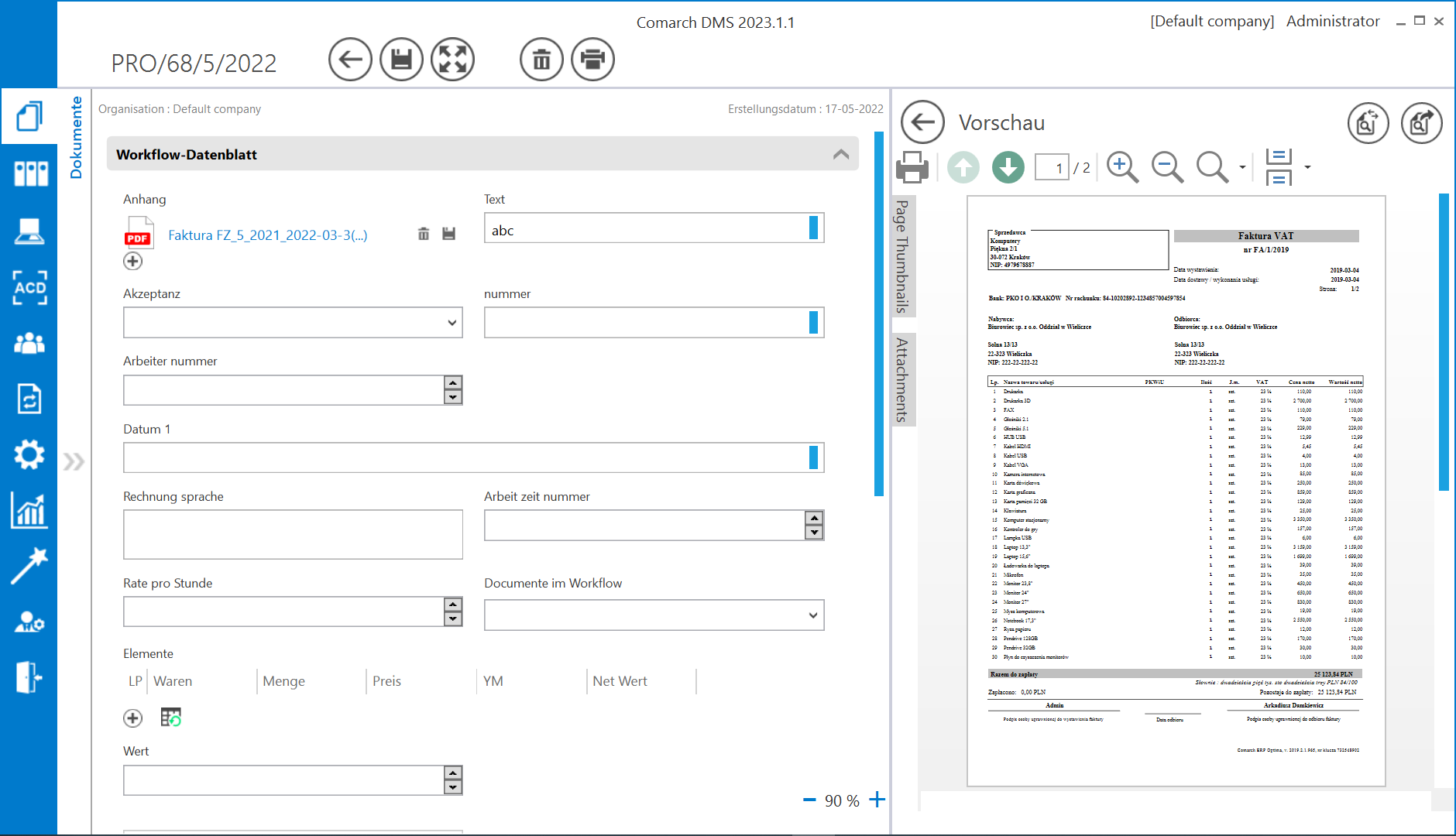Select the Dokumente module icon in the sidebar
The width and height of the screenshot is (1456, 836).
pos(29,115)
